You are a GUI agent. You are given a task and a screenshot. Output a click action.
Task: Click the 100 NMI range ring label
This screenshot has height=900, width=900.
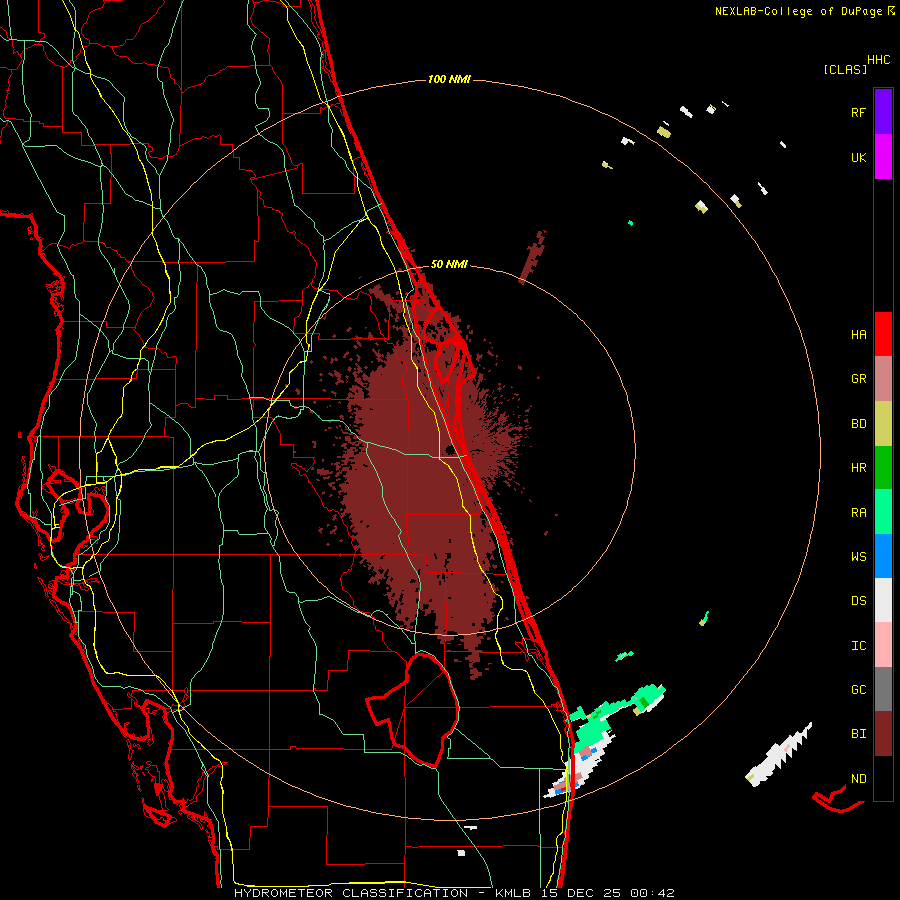449,79
